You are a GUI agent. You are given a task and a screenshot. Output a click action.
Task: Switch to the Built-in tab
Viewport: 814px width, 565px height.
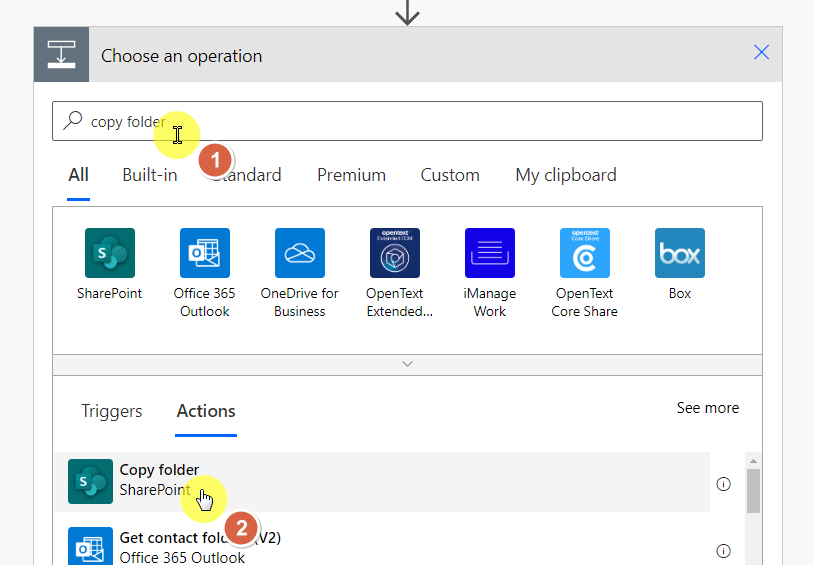150,175
